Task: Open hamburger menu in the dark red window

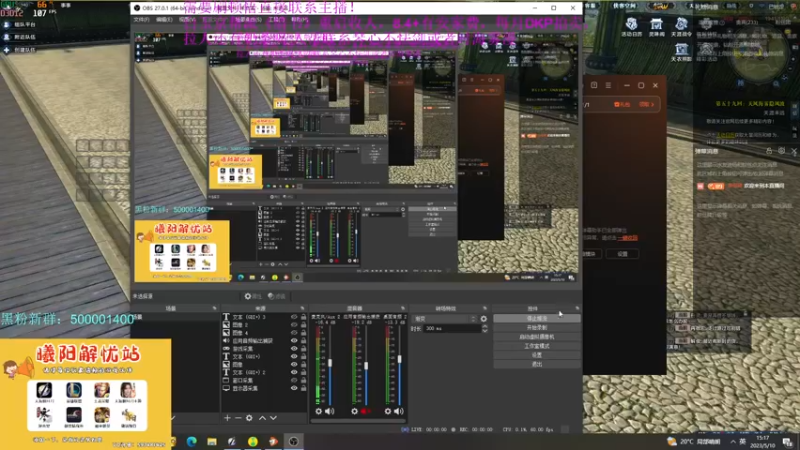Action: tap(608, 85)
